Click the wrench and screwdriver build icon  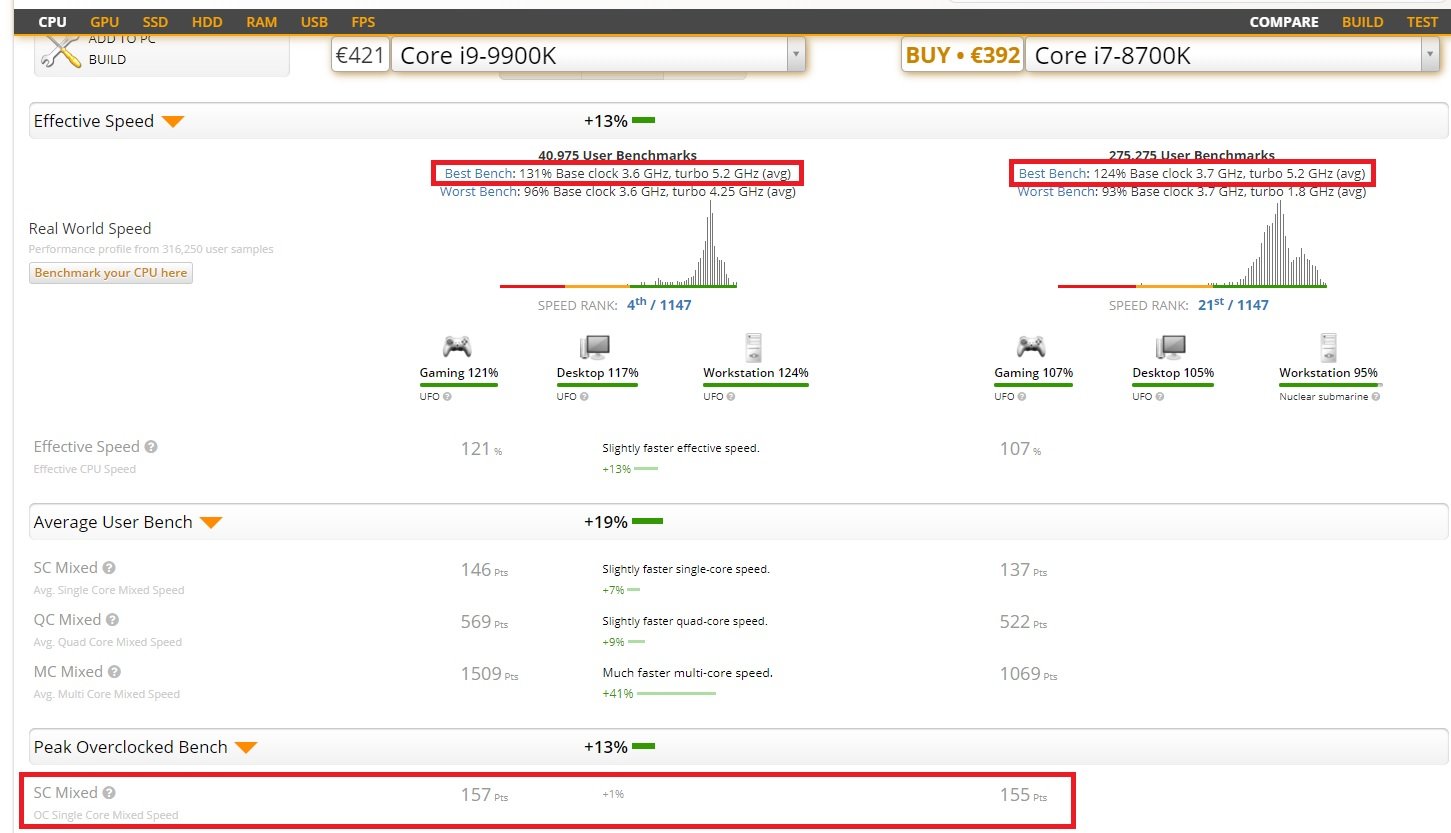click(61, 50)
